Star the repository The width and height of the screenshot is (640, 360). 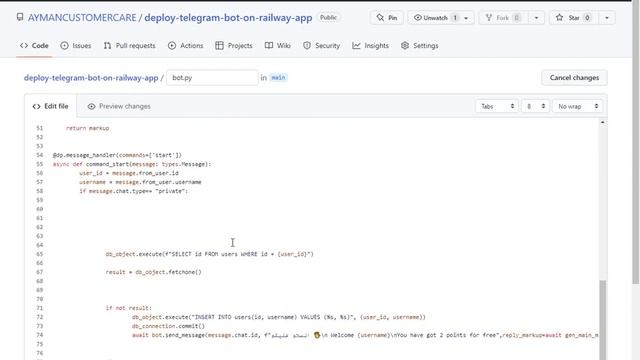point(573,18)
